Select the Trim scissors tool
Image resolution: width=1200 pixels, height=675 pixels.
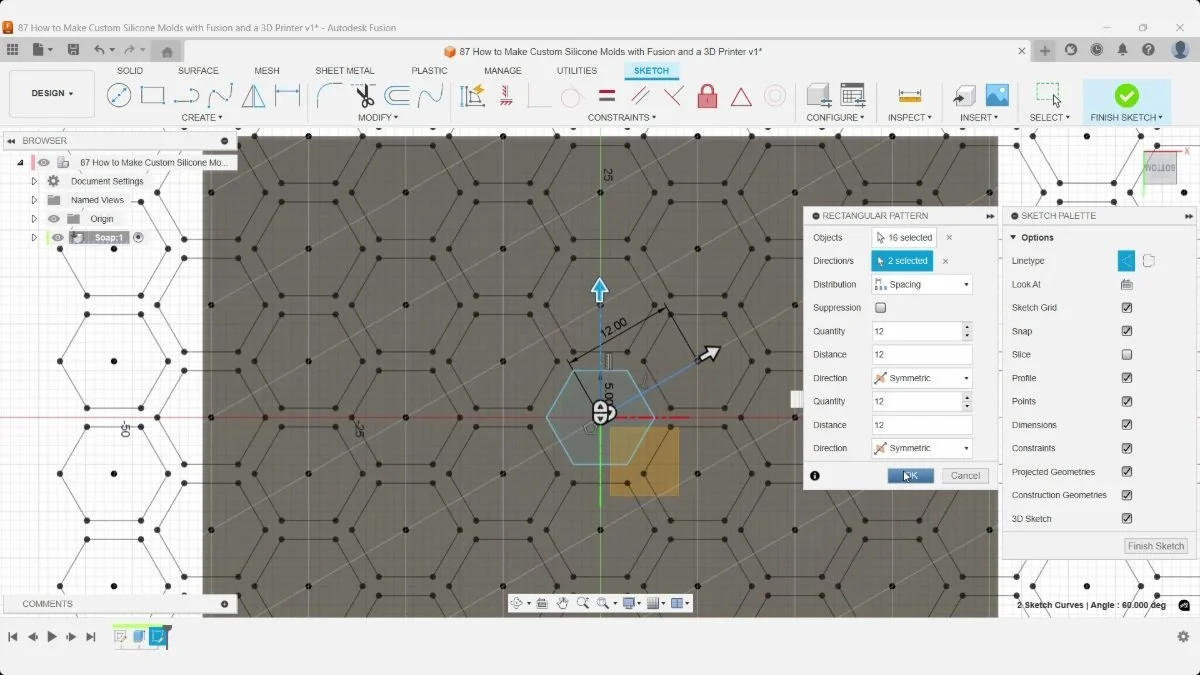364,96
